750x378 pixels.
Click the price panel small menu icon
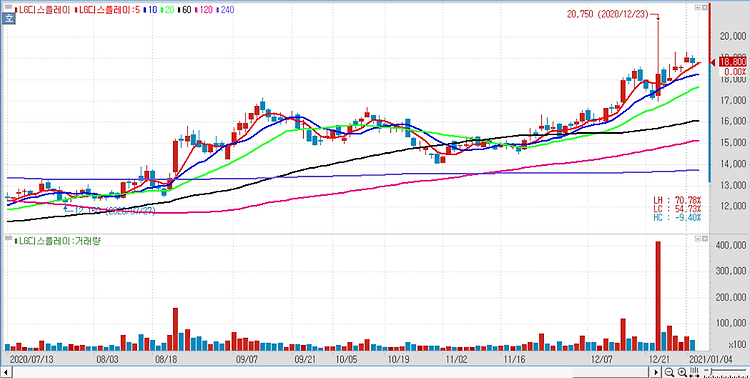click(x=8, y=8)
